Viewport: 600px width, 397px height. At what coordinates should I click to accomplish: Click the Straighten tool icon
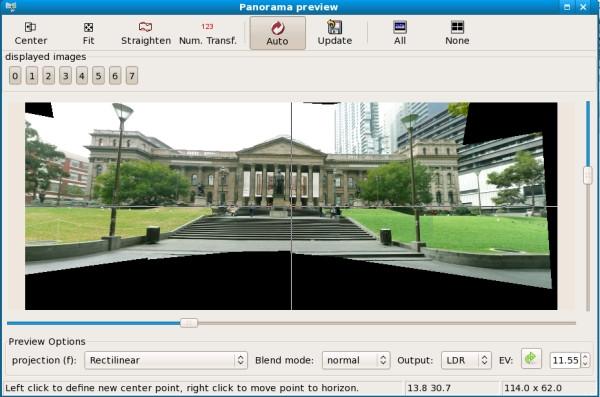(x=145, y=27)
